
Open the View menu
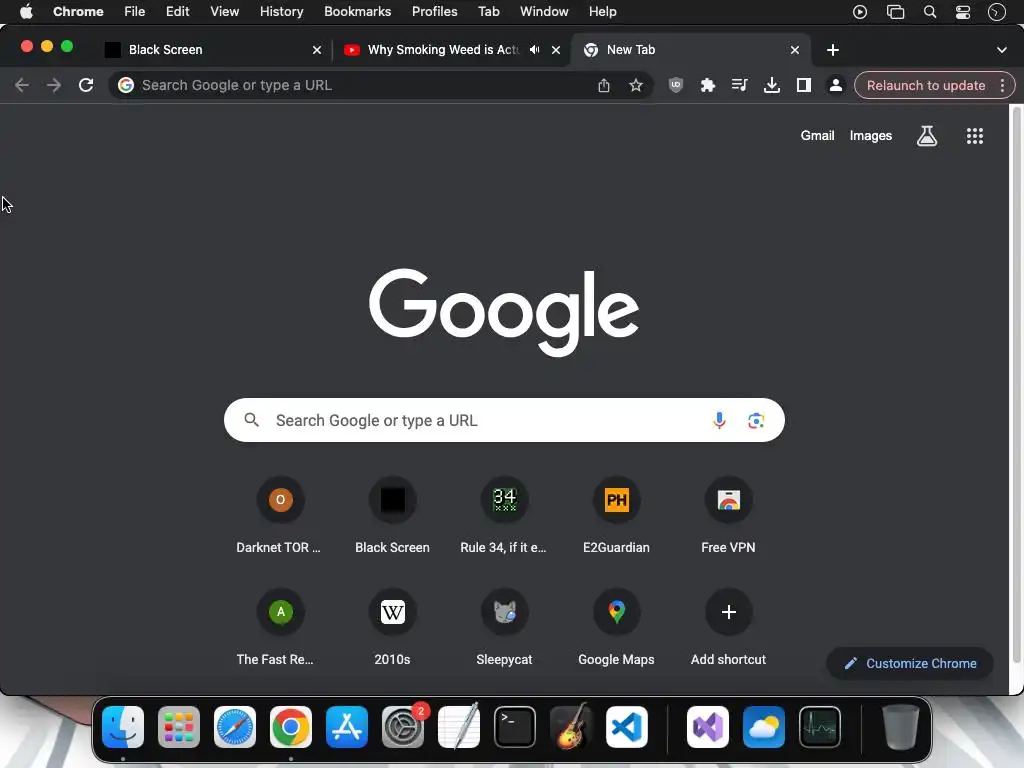[x=224, y=11]
